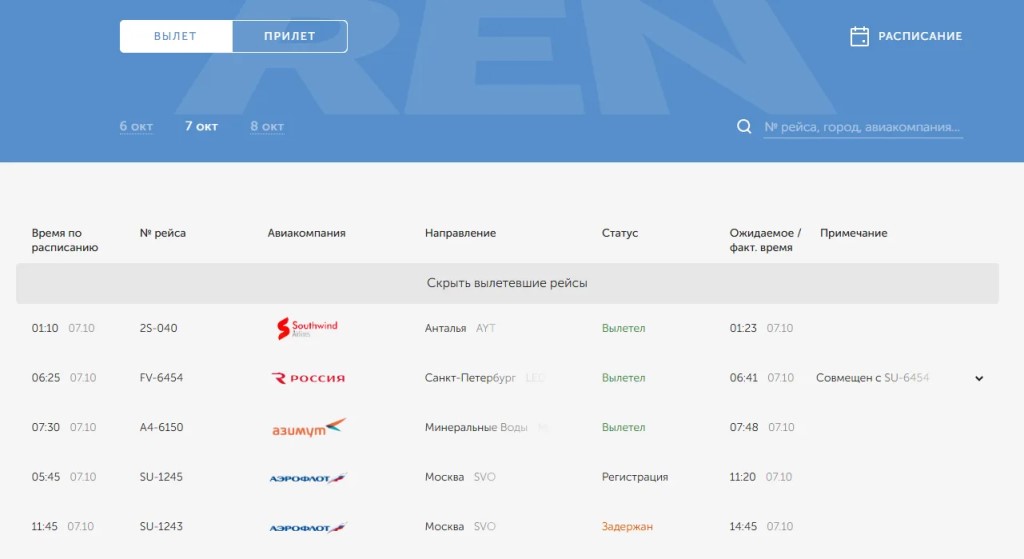The width and height of the screenshot is (1024, 559).
Task: Click scheduled time 05:45
Action: [x=46, y=477]
